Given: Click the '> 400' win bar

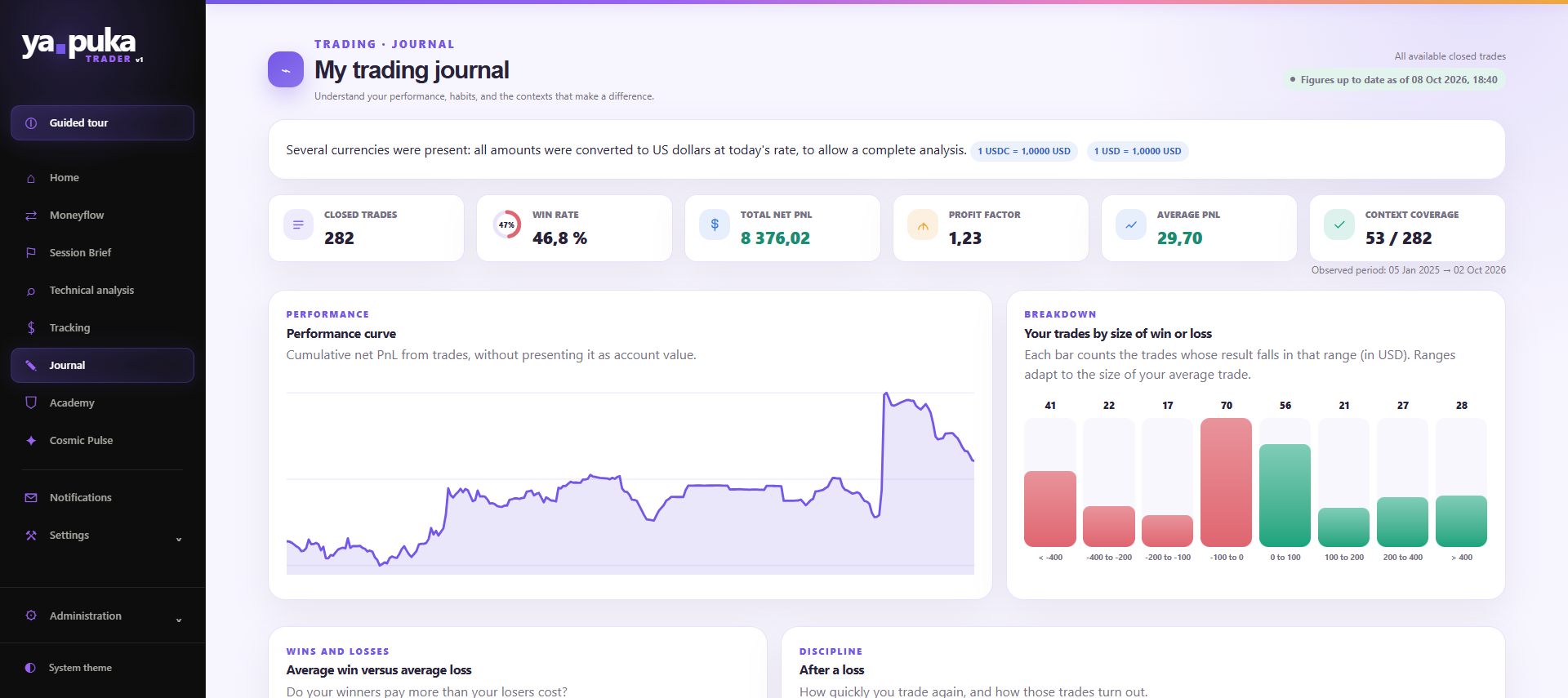Looking at the screenshot, I should (1461, 521).
